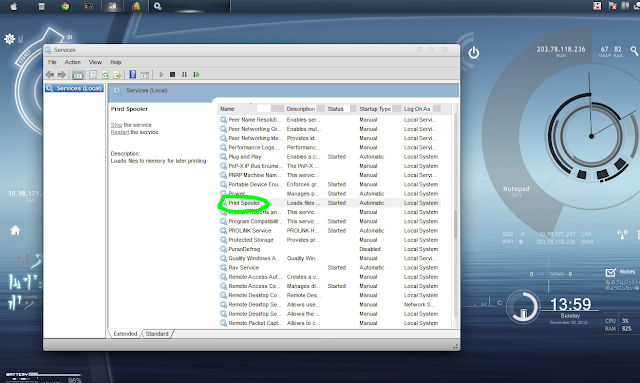Click the gear icon beside Rav Service
The image size is (640, 383).
click(x=223, y=267)
